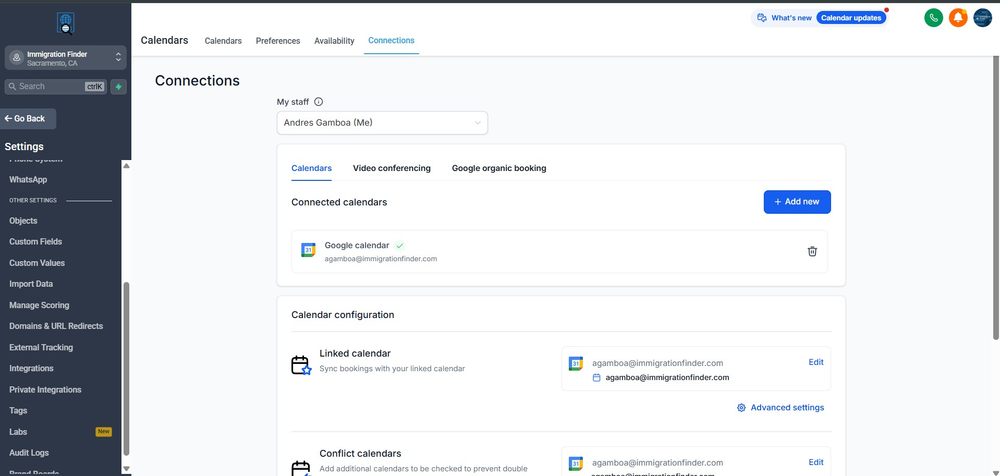Open Audit Logs settings

pos(29,452)
